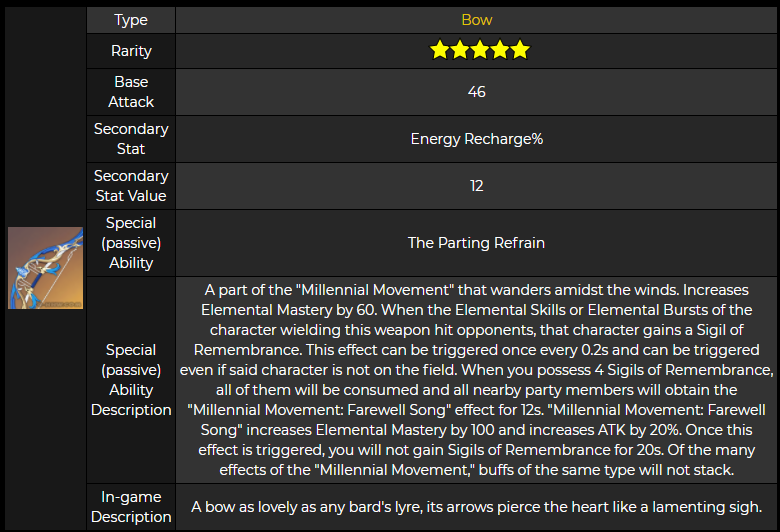Select the bard's lyre in-game description text
Image resolution: width=780 pixels, height=532 pixels.
click(477, 507)
